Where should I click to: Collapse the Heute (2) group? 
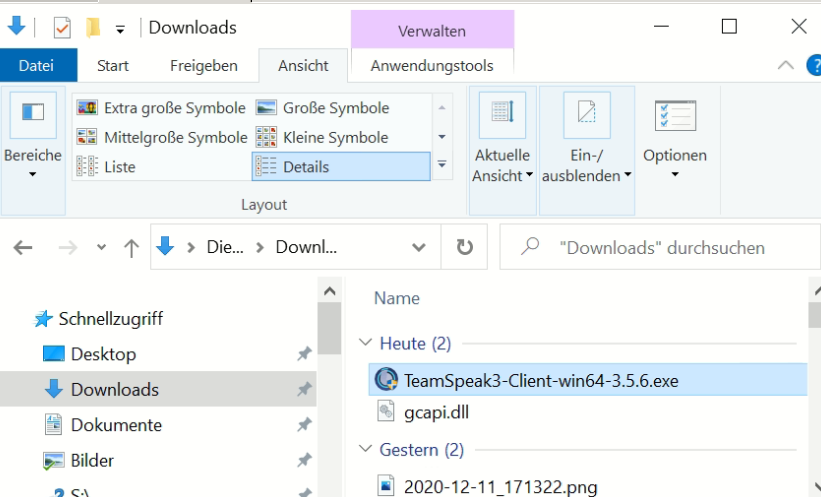[364, 344]
